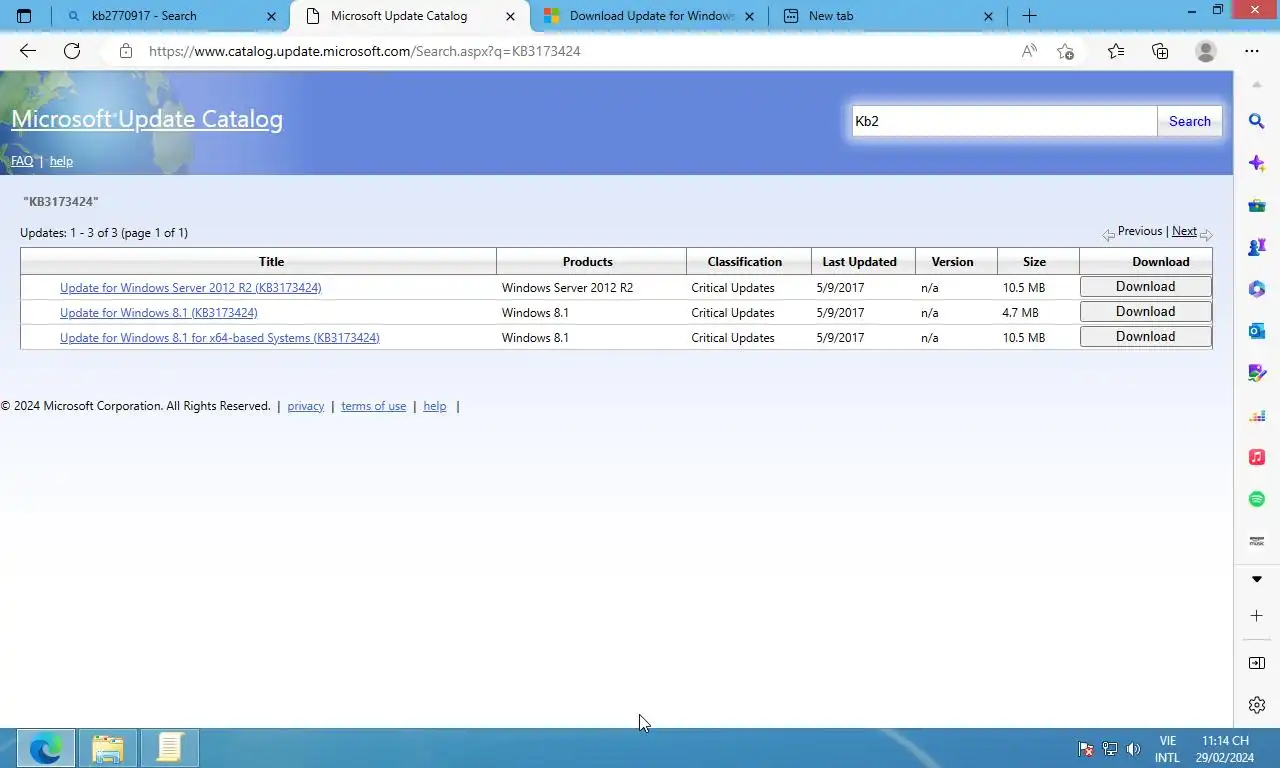Open the terms of use link
Viewport: 1280px width, 768px height.
(x=374, y=406)
